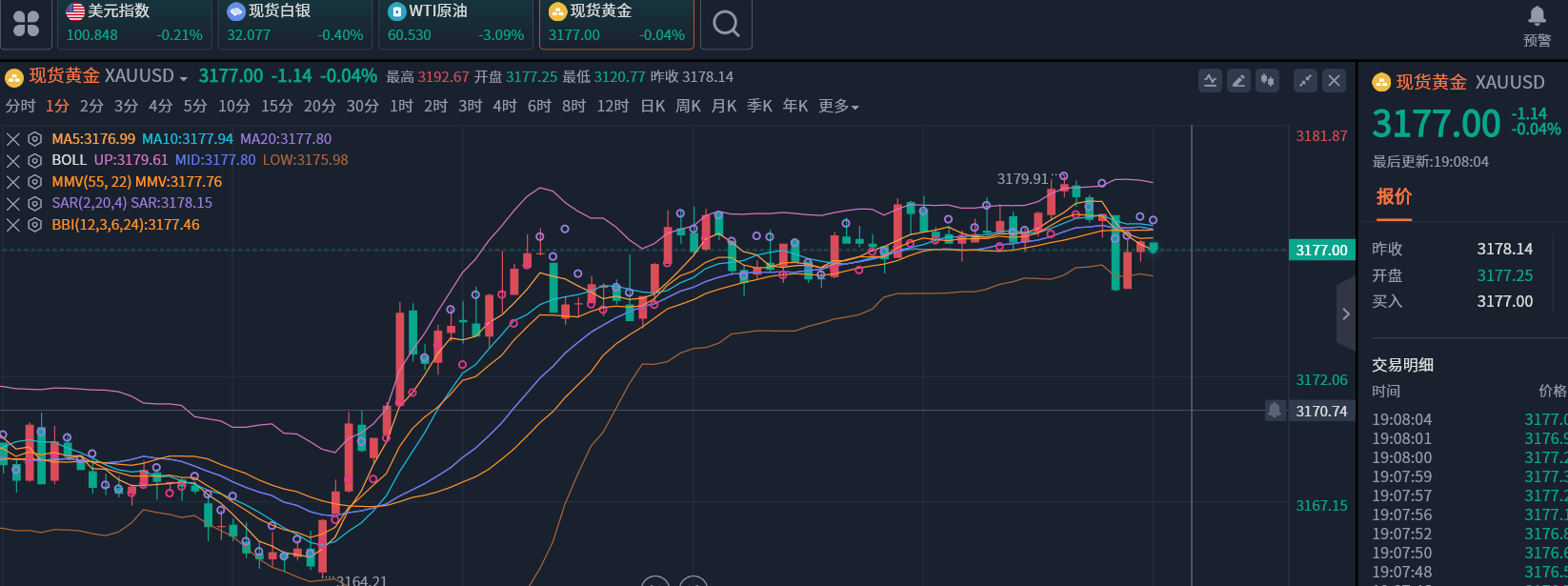Switch to 月K monthly candles
The image size is (1568, 586).
[724, 107]
